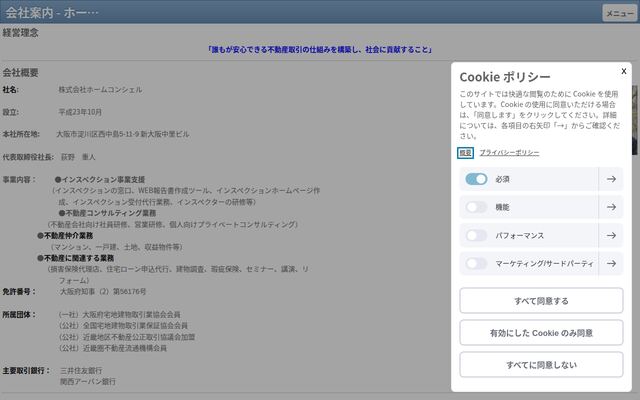Enable the 機能 cookie switch
Viewport: 640px width, 400px height.
(476, 207)
